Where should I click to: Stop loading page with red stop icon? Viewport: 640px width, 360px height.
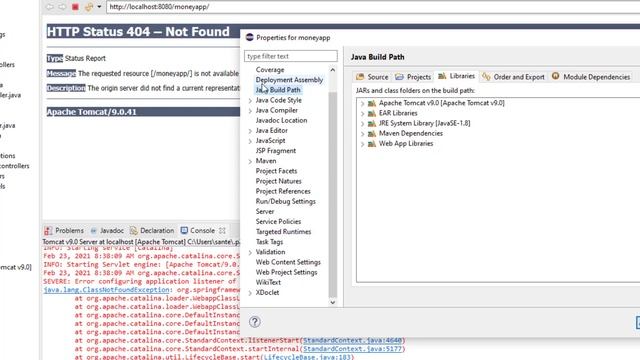coord(76,7)
